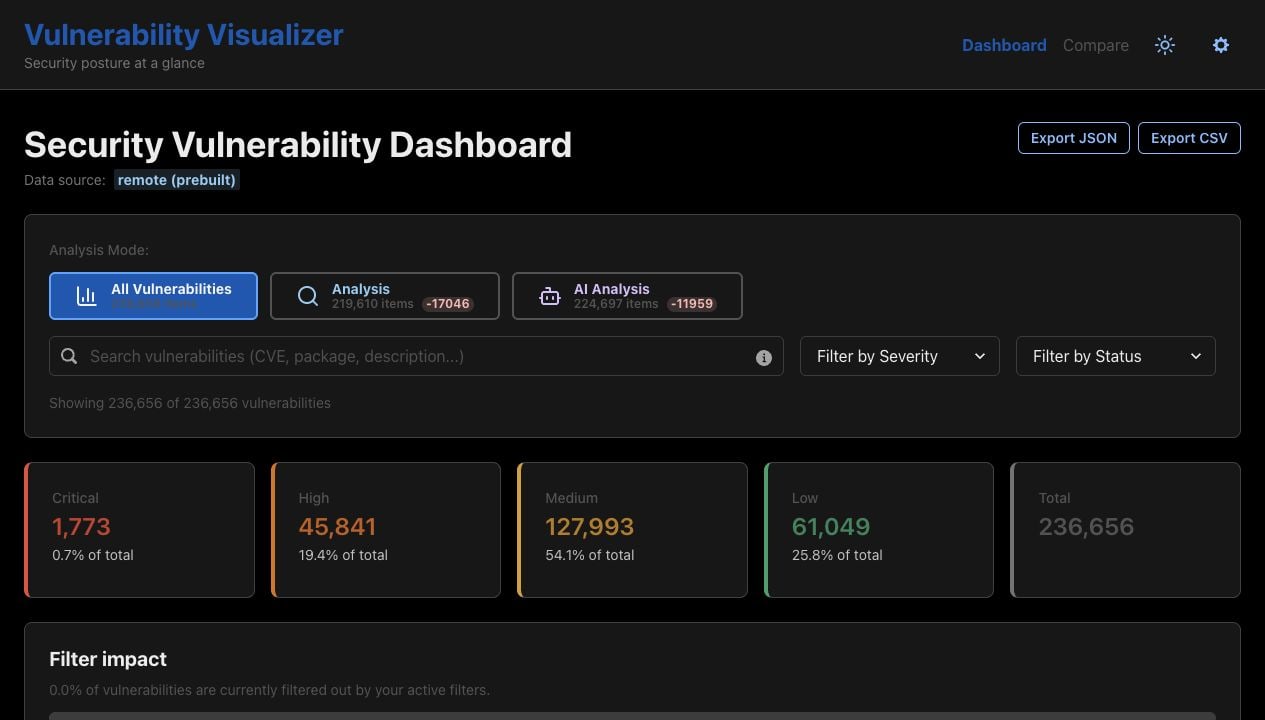Click the Export CSV button
Viewport: 1265px width, 720px height.
point(1189,138)
